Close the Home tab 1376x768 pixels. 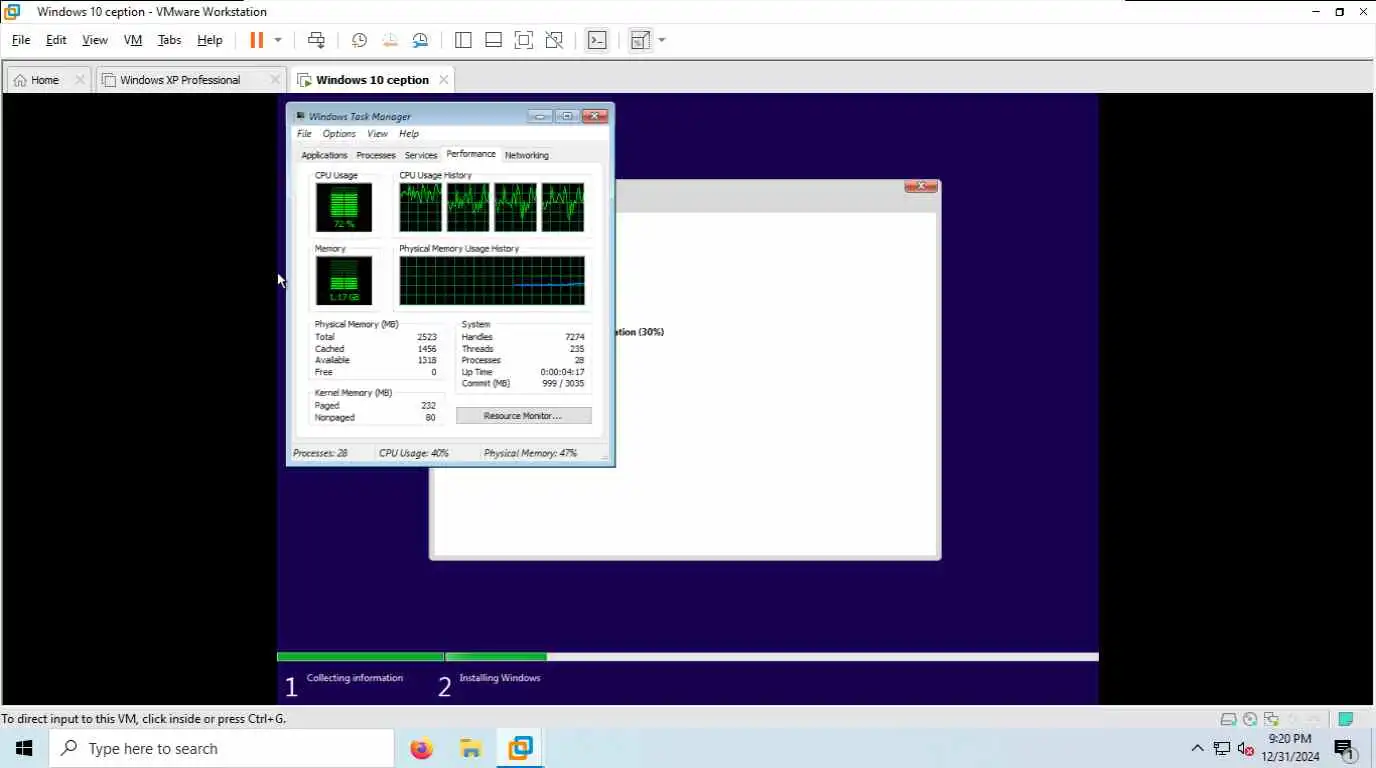click(x=80, y=80)
